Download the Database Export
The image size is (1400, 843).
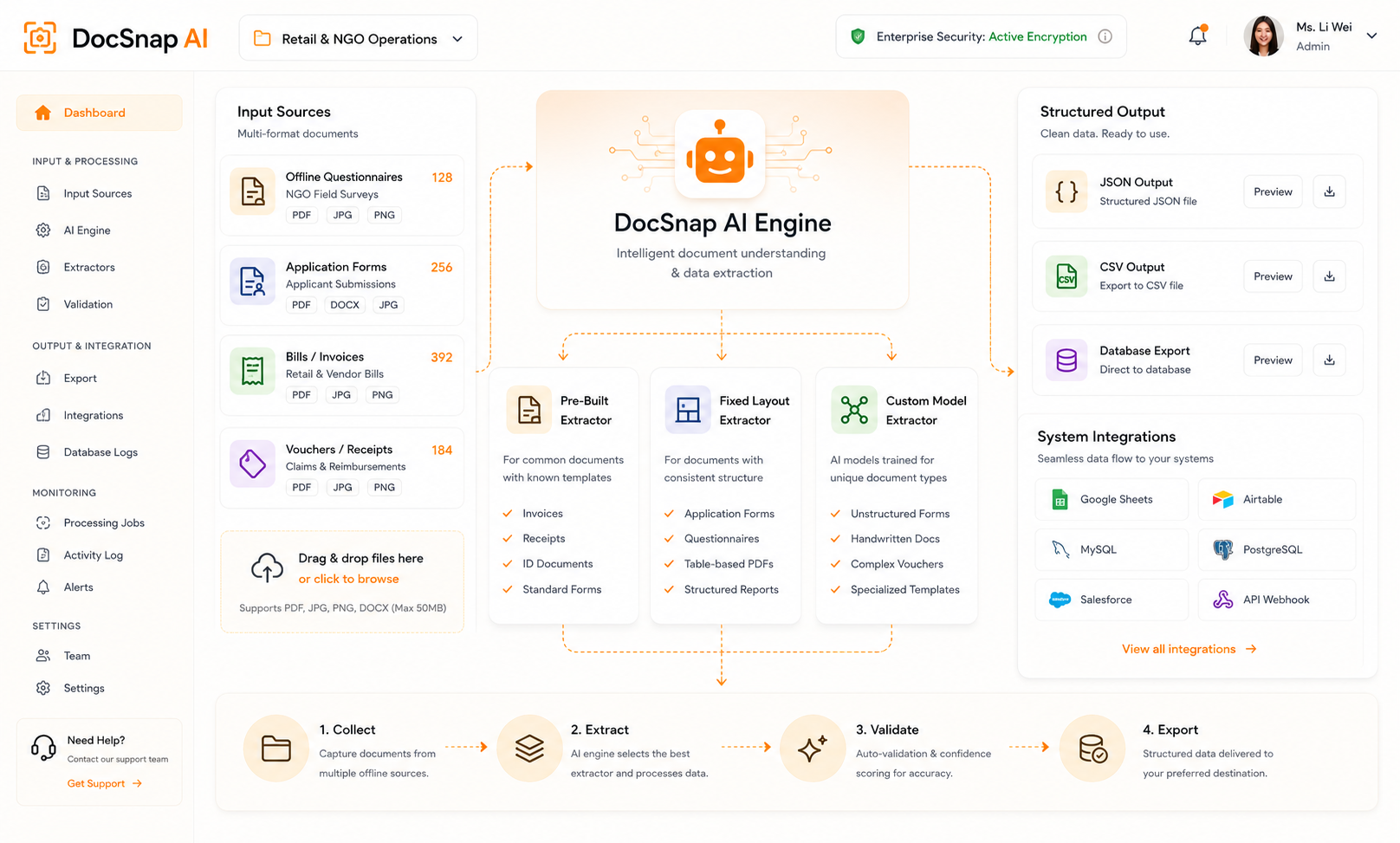[1329, 360]
